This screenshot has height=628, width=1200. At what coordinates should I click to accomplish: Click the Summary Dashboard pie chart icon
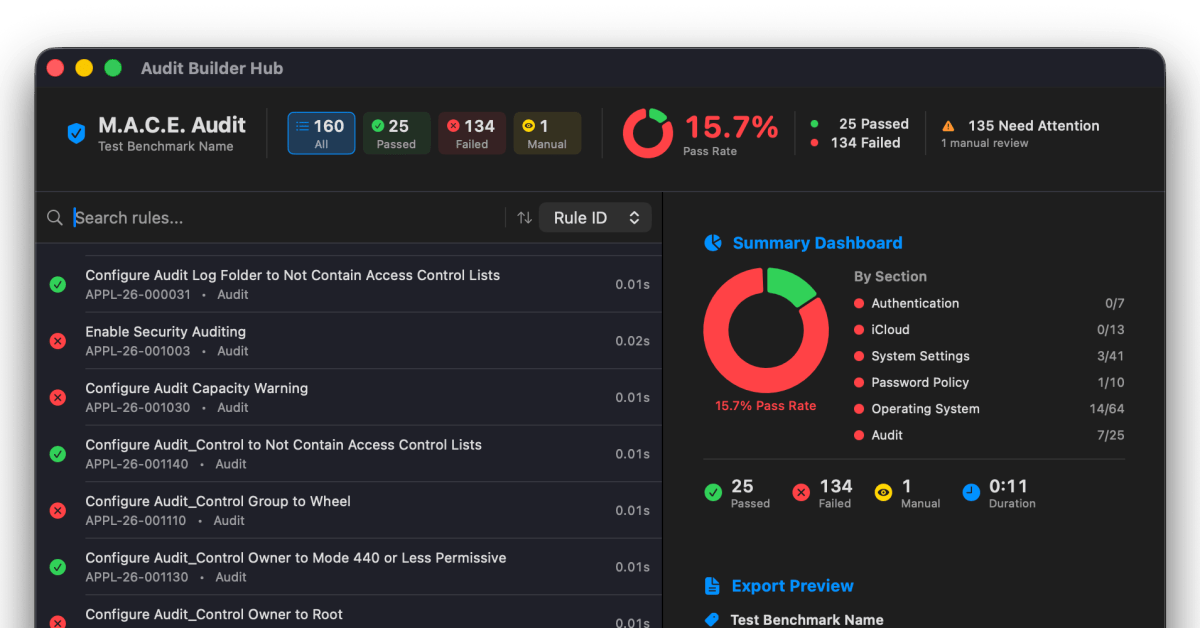click(x=713, y=243)
